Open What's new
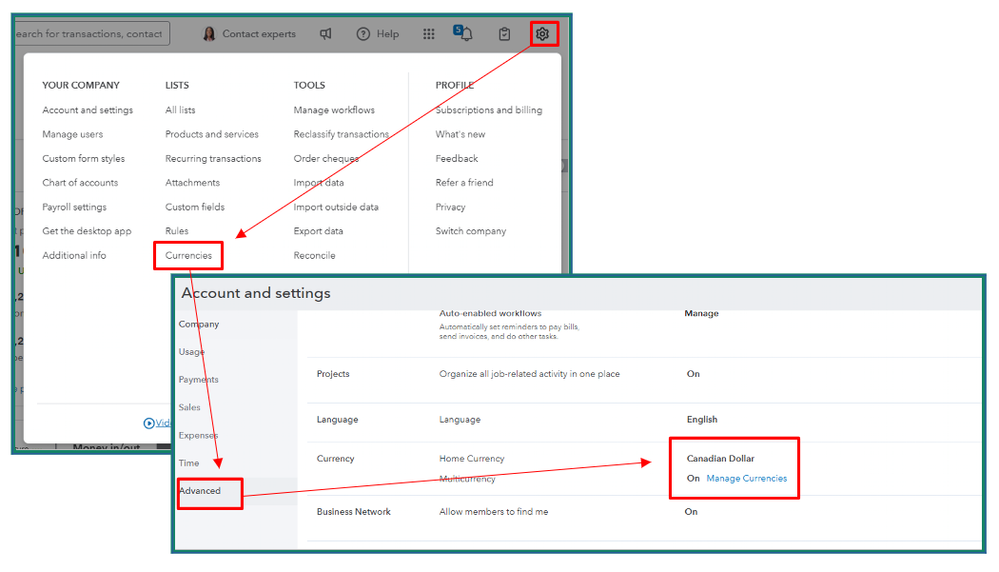Viewport: 999px width, 572px height. pos(461,134)
